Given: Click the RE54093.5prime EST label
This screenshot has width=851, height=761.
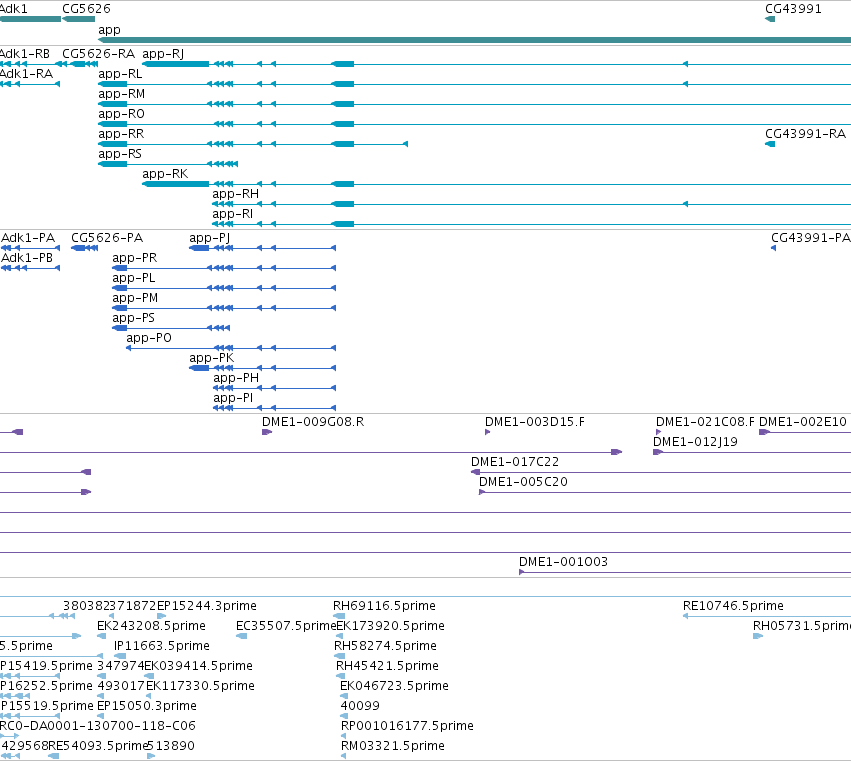Looking at the screenshot, I should pyautogui.click(x=98, y=746).
